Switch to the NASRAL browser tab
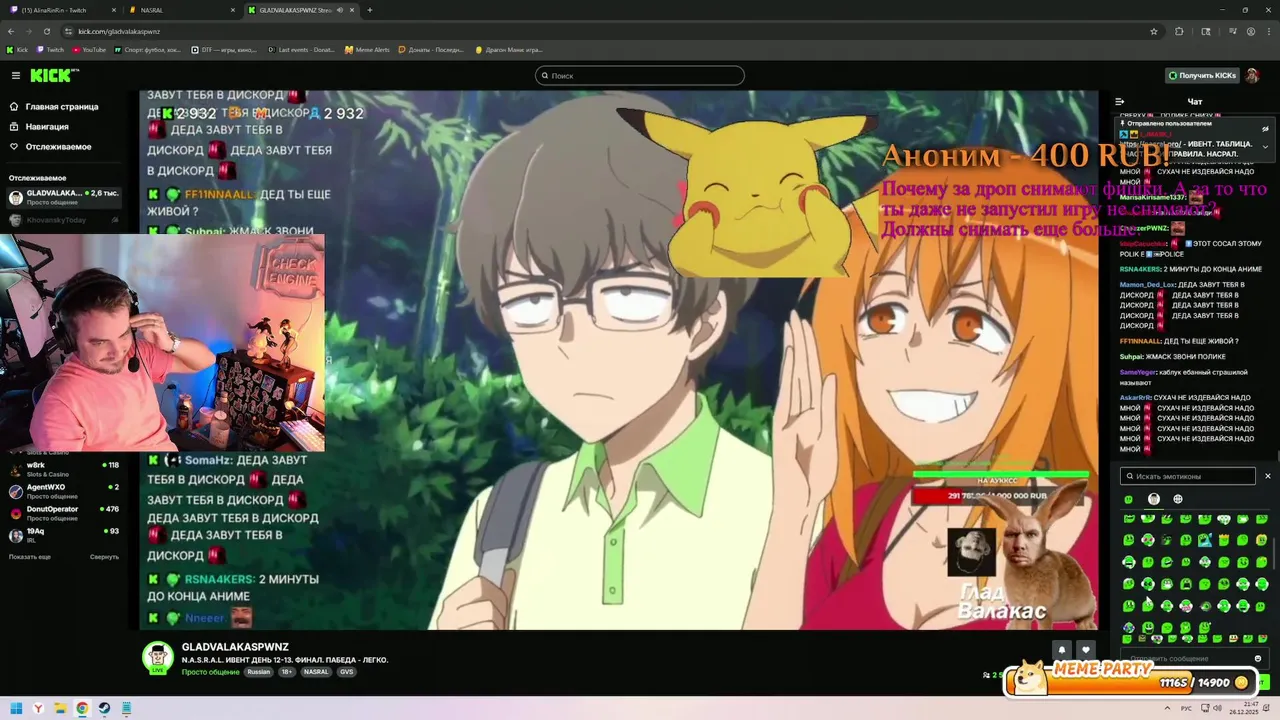 (180, 10)
